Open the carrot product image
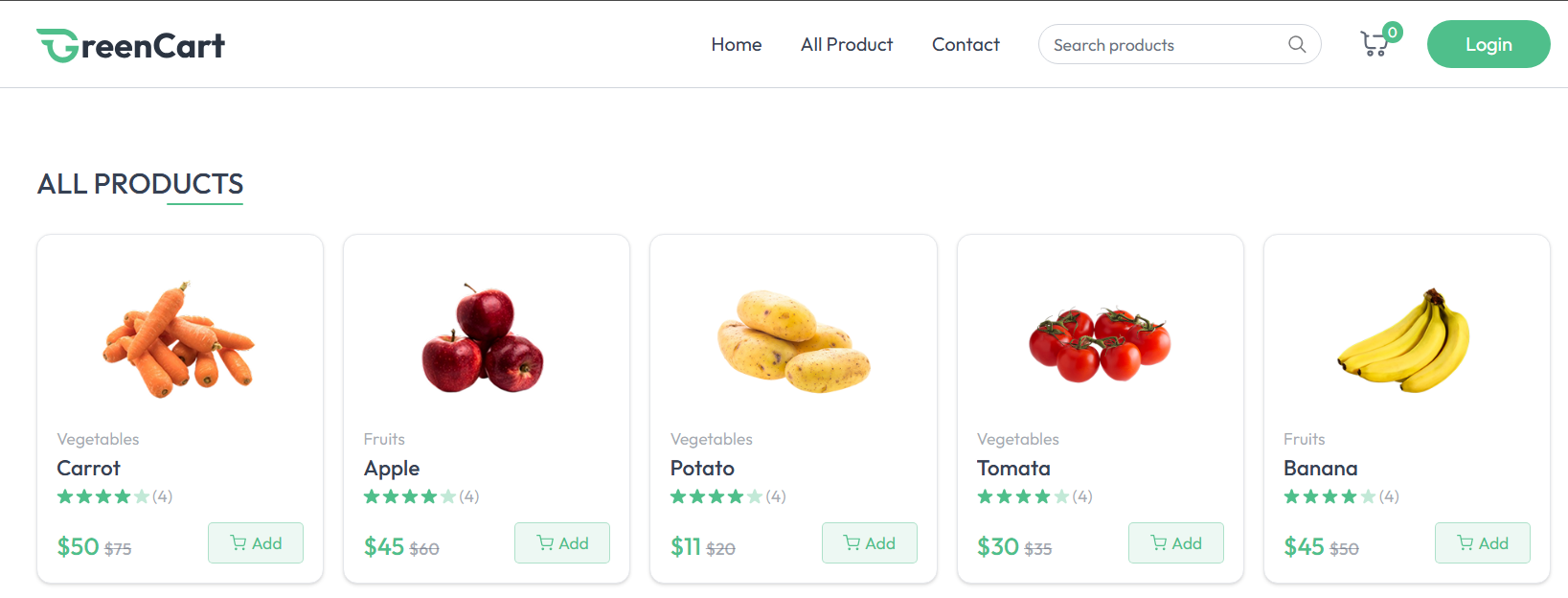Image resolution: width=1568 pixels, height=598 pixels. (x=179, y=340)
